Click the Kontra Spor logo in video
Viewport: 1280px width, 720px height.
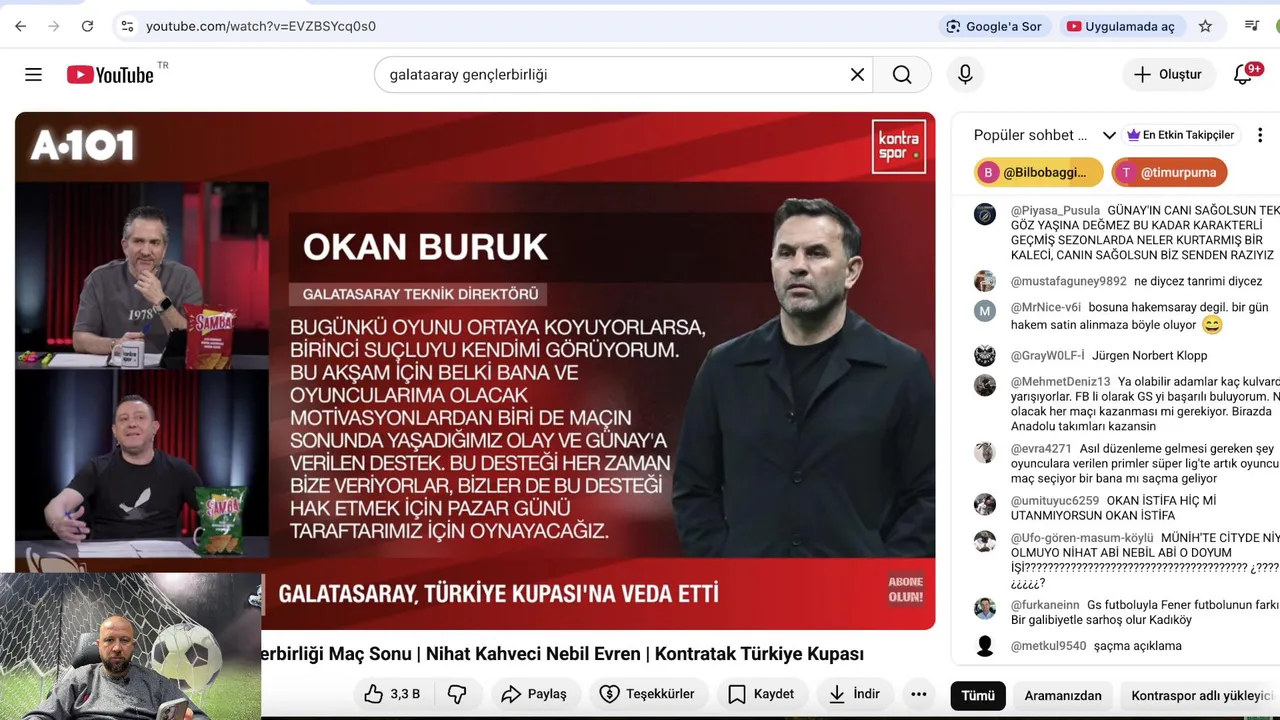(899, 146)
